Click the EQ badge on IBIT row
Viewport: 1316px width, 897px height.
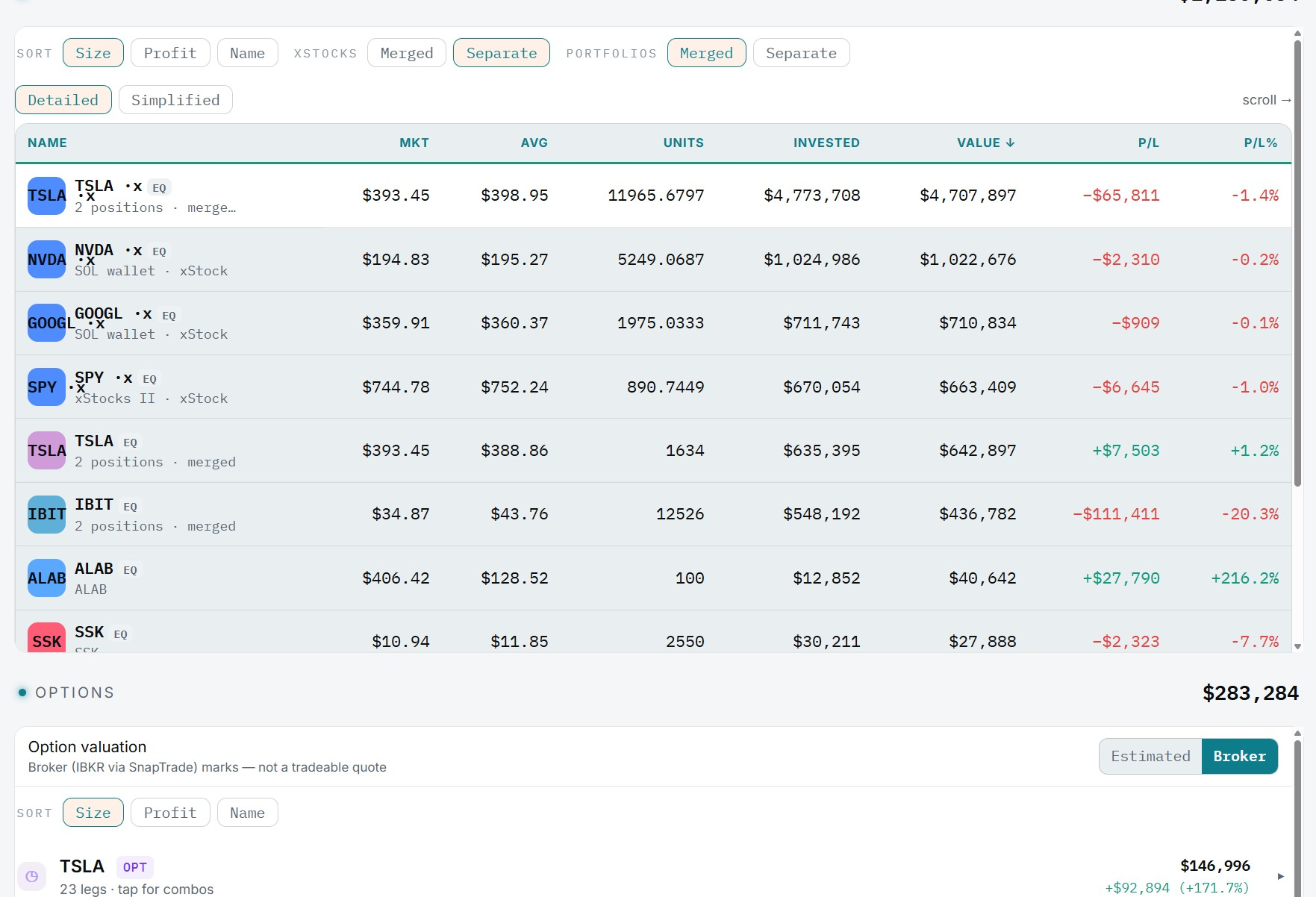[130, 507]
